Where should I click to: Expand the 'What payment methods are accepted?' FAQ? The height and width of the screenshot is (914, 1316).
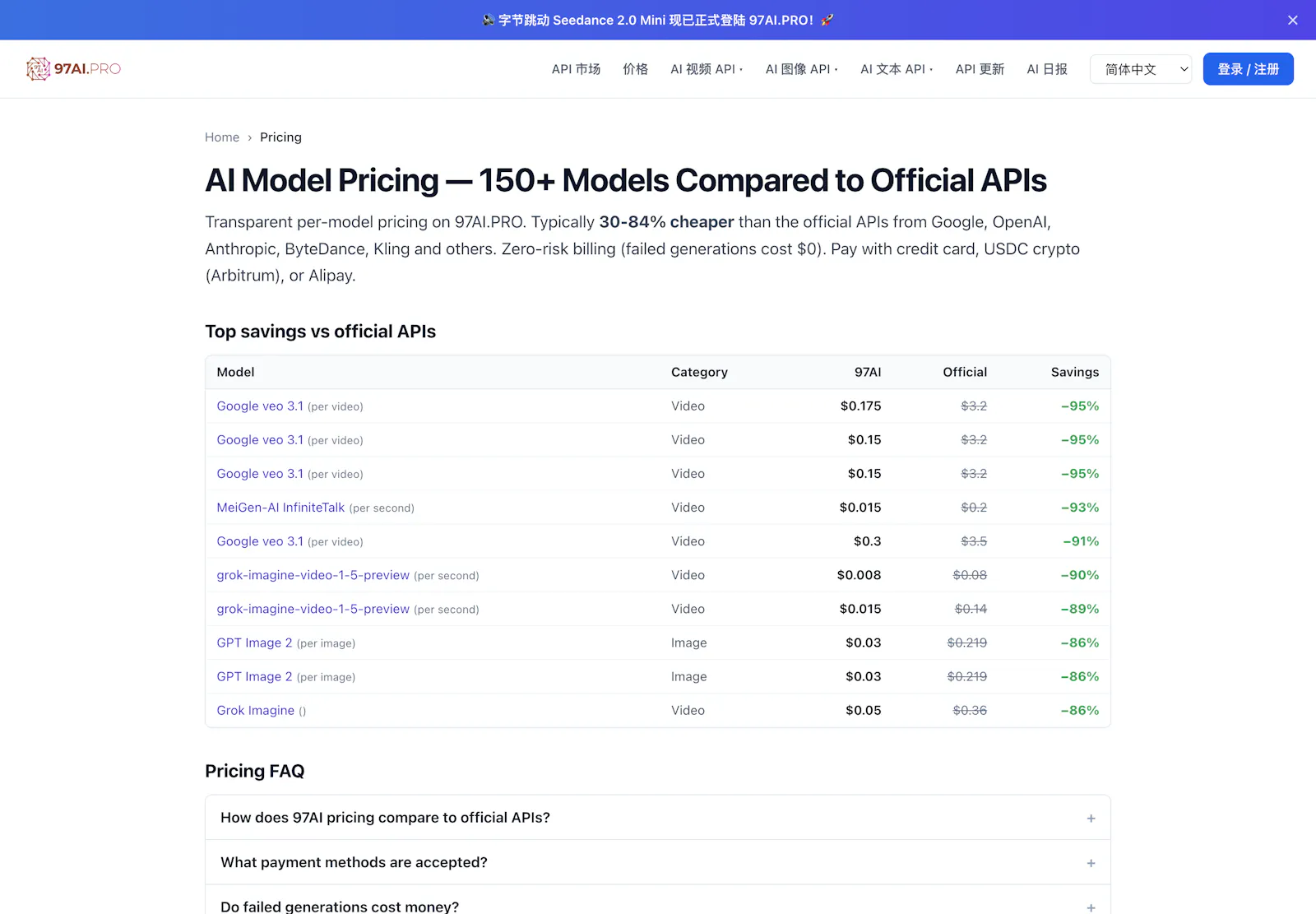coord(658,862)
